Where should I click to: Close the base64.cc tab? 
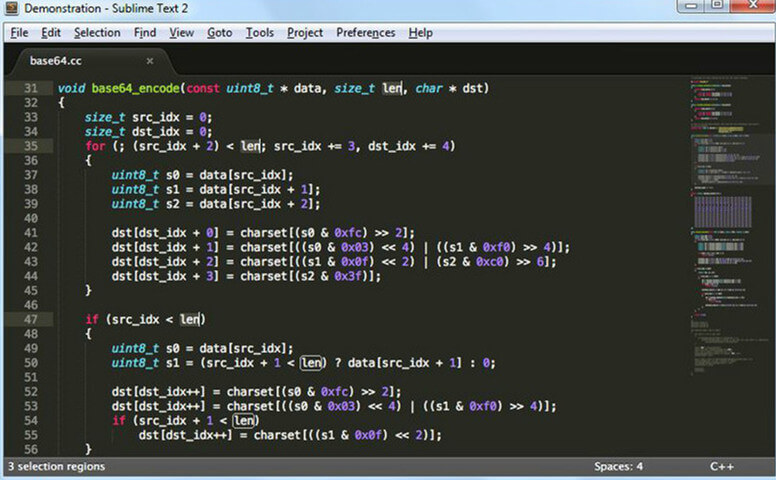tap(150, 61)
